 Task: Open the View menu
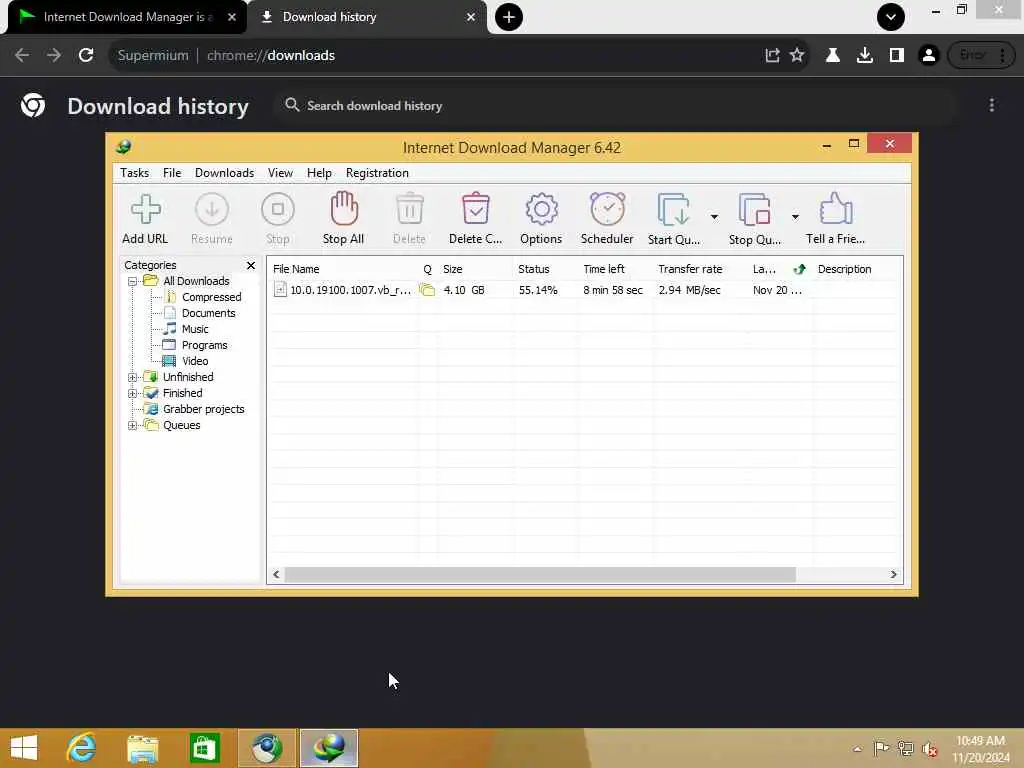pos(280,173)
